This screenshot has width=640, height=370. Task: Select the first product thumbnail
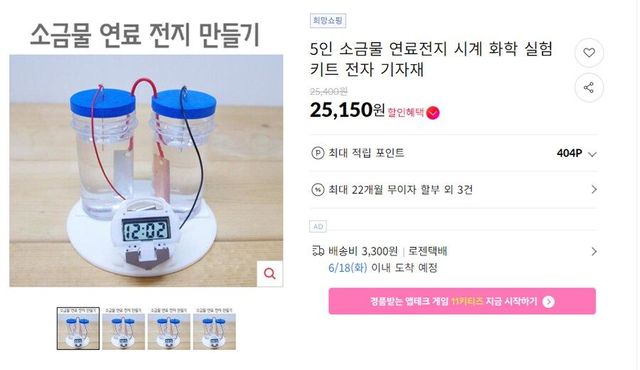[78, 328]
